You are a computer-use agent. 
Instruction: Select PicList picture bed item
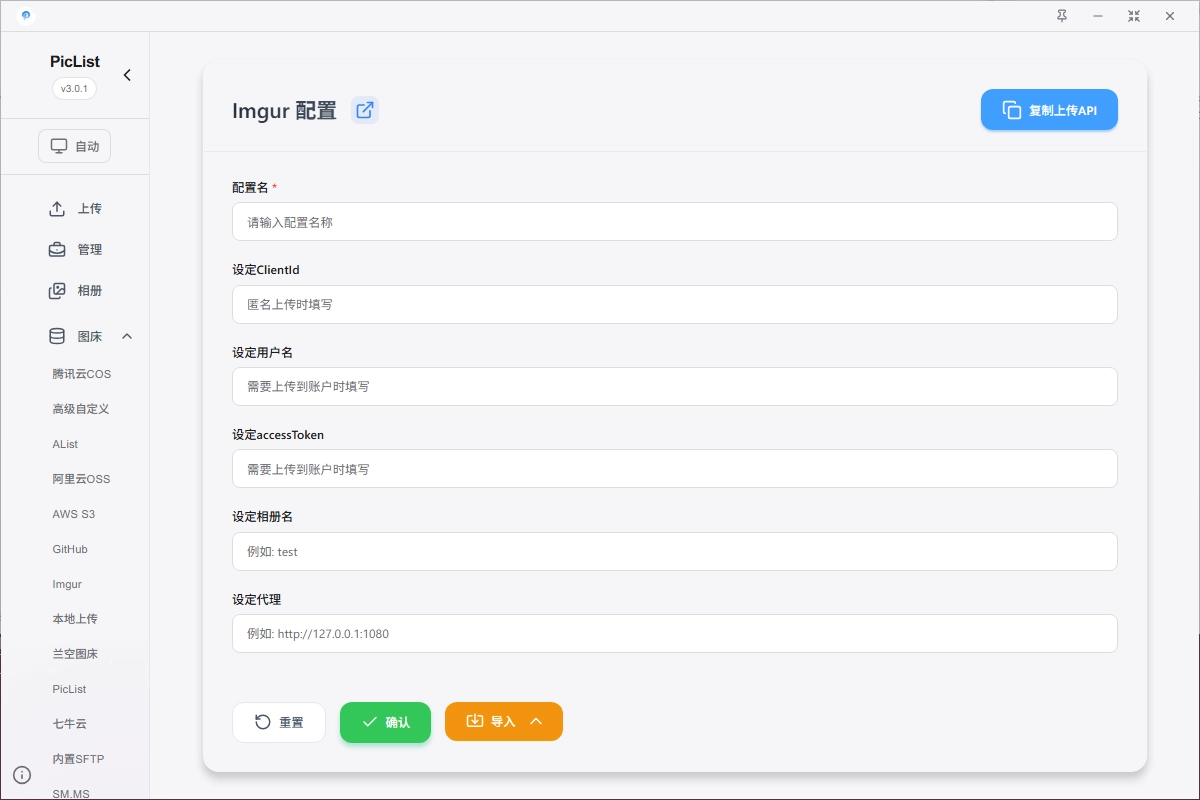tap(69, 689)
